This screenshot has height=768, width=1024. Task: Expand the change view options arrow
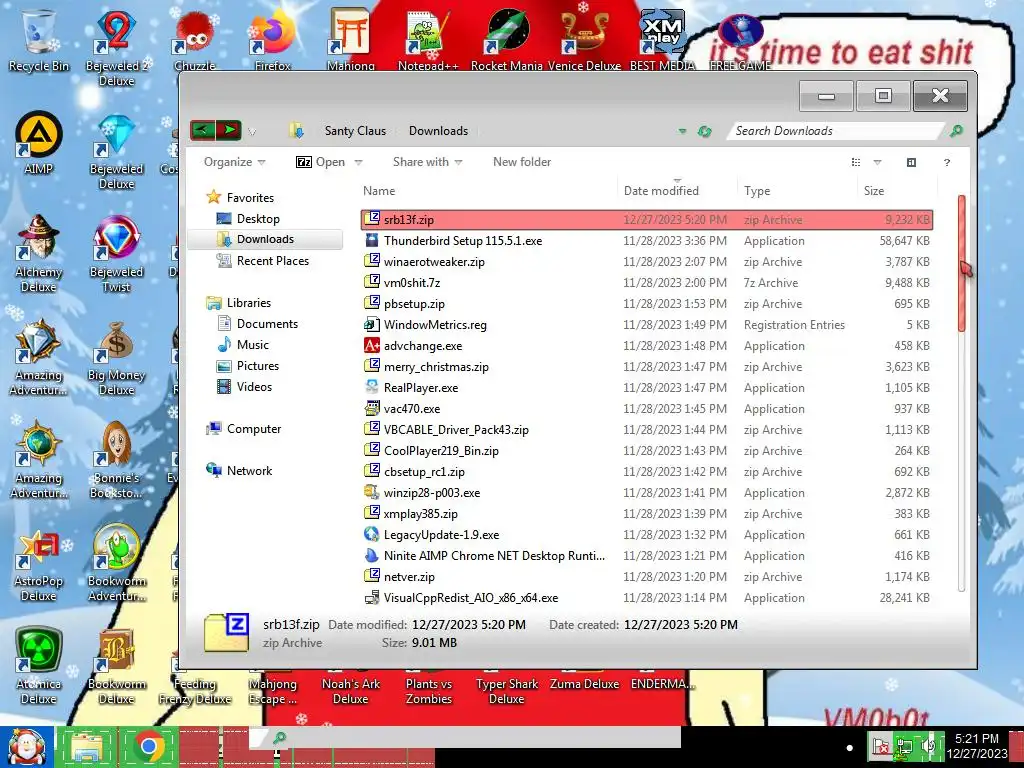coord(877,162)
